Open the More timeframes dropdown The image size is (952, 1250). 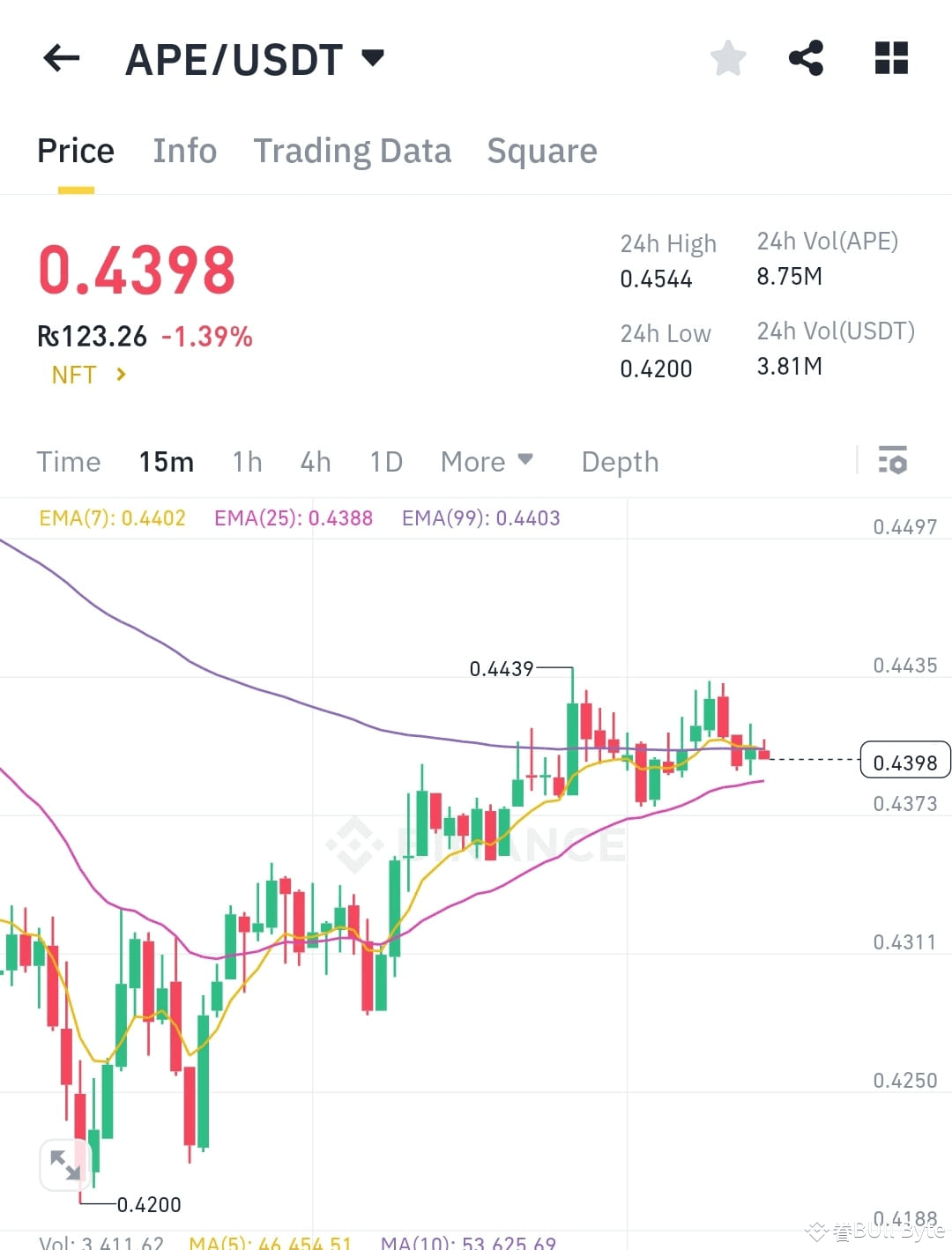coord(487,461)
